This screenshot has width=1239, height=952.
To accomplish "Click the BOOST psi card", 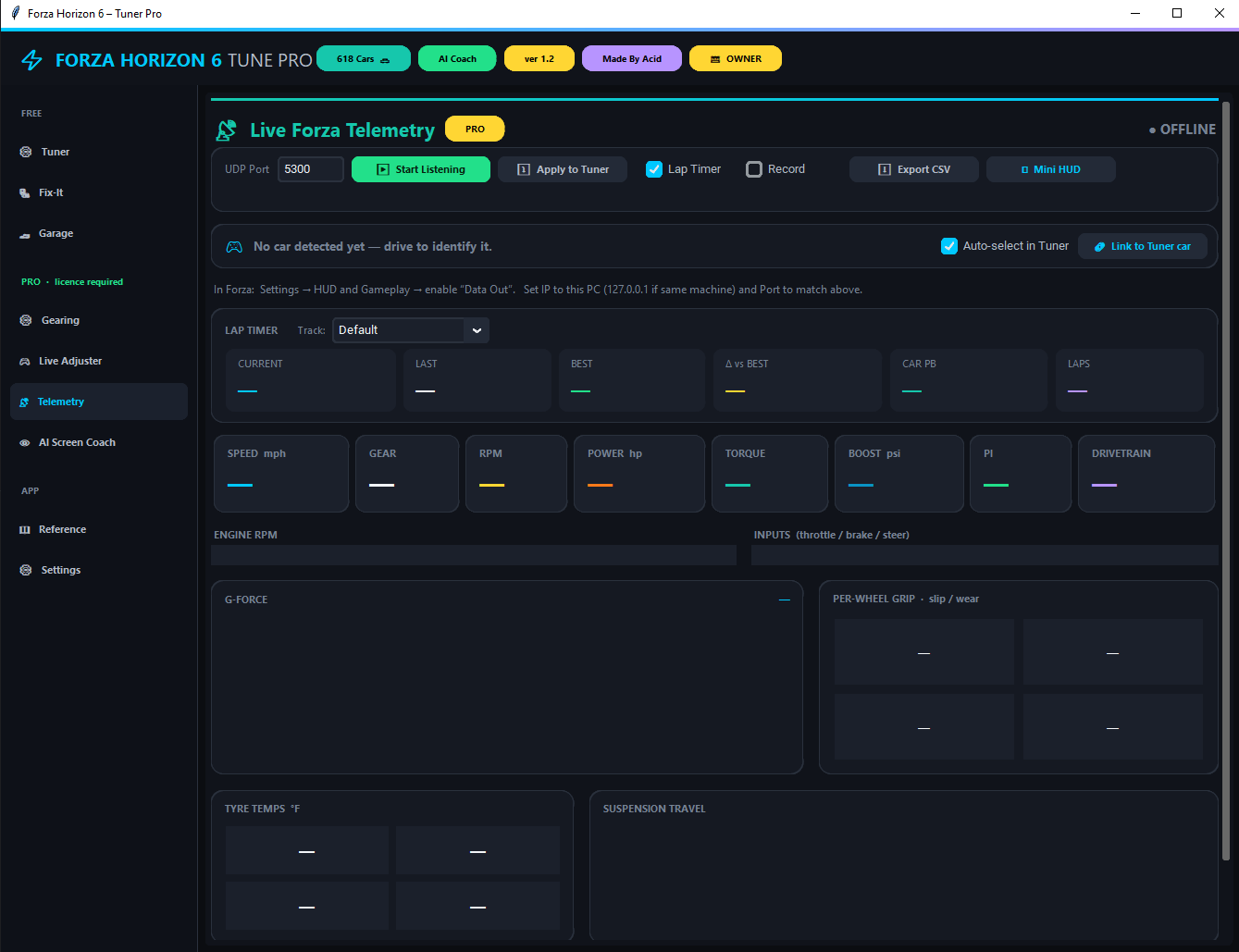I will [899, 474].
